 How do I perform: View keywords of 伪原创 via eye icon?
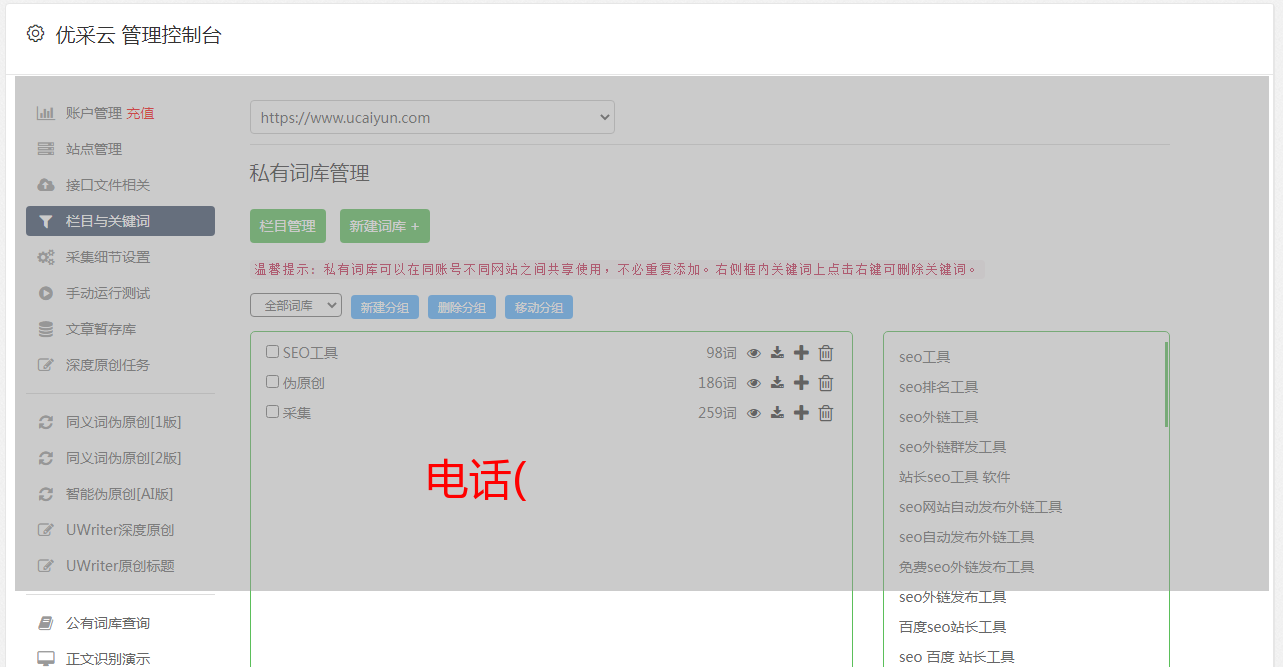[x=754, y=383]
